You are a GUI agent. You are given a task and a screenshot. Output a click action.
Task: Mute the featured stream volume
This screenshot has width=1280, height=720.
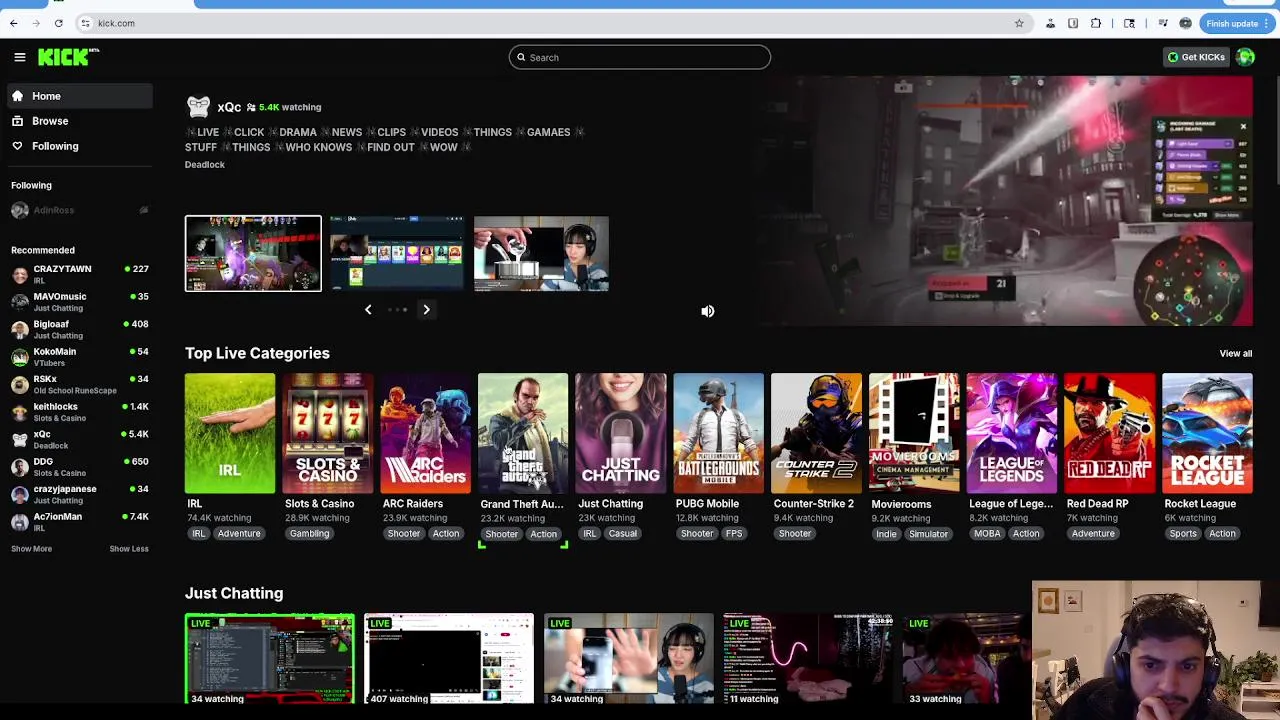tap(708, 311)
